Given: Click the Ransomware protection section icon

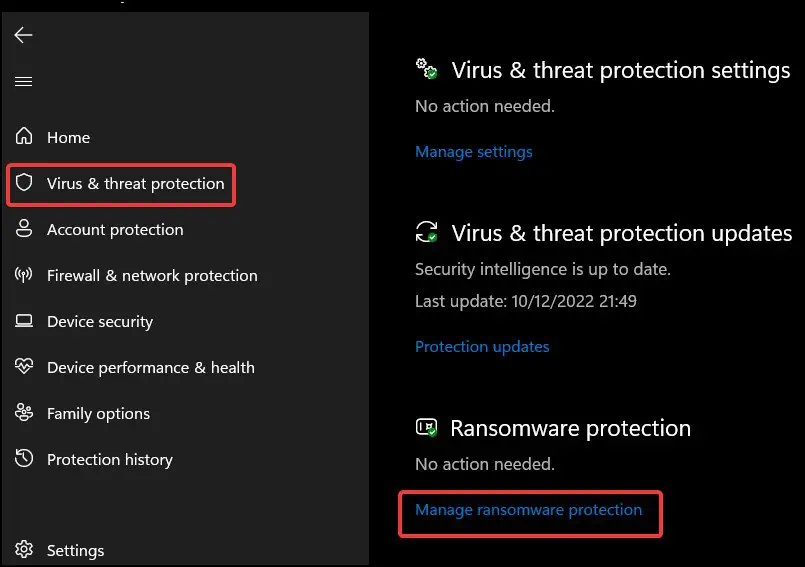Looking at the screenshot, I should pyautogui.click(x=427, y=428).
